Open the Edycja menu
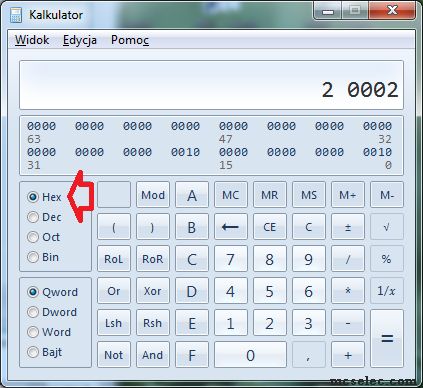The image size is (423, 388). click(80, 40)
